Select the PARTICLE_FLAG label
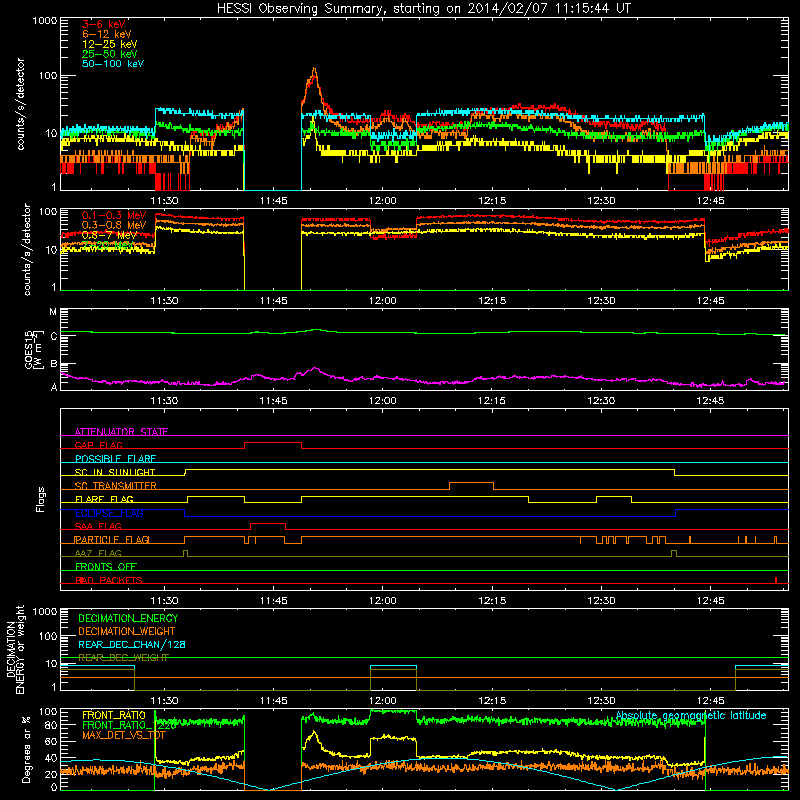This screenshot has width=800, height=800. pos(112,539)
